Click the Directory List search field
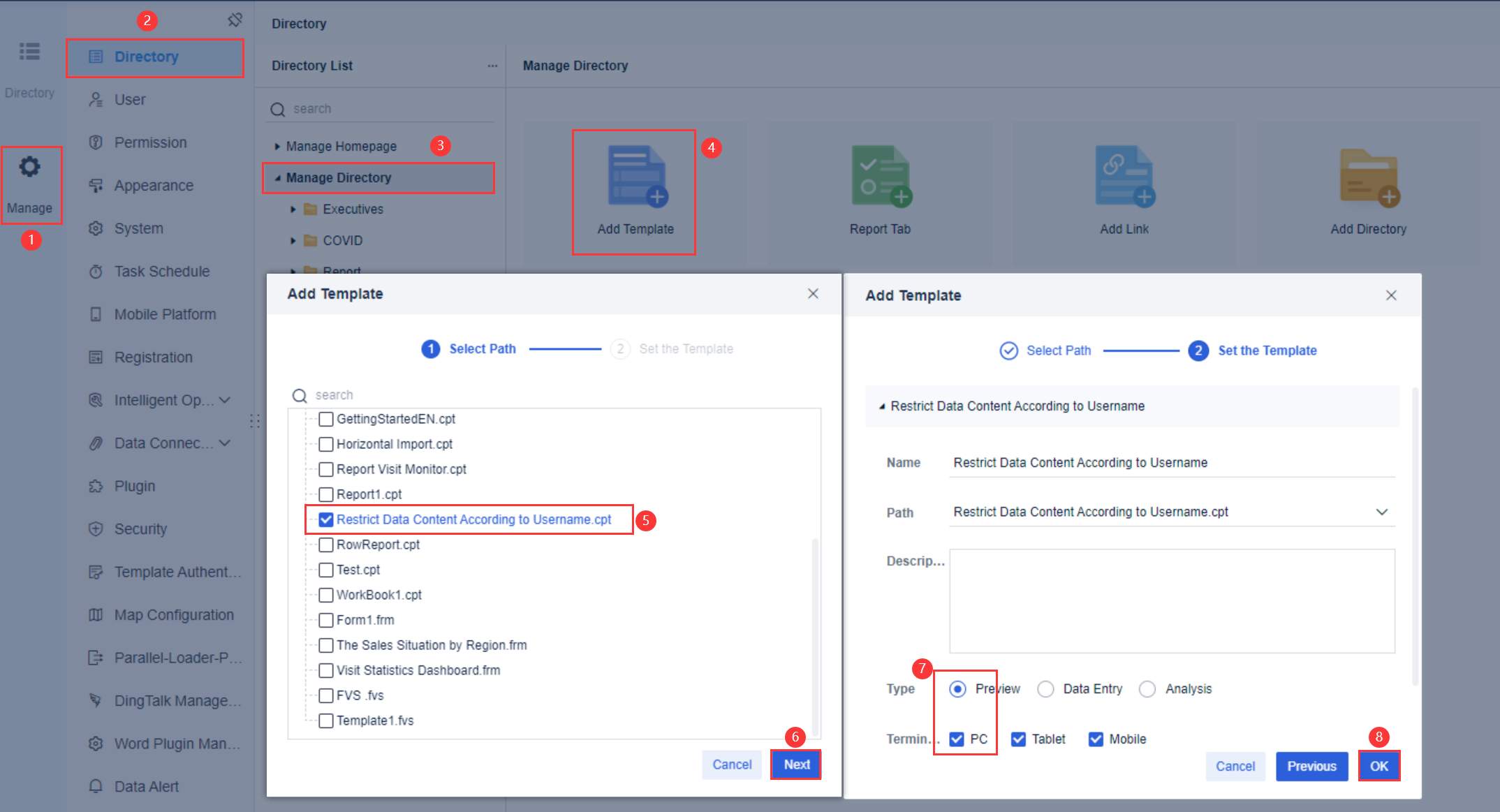This screenshot has width=1500, height=812. point(381,109)
